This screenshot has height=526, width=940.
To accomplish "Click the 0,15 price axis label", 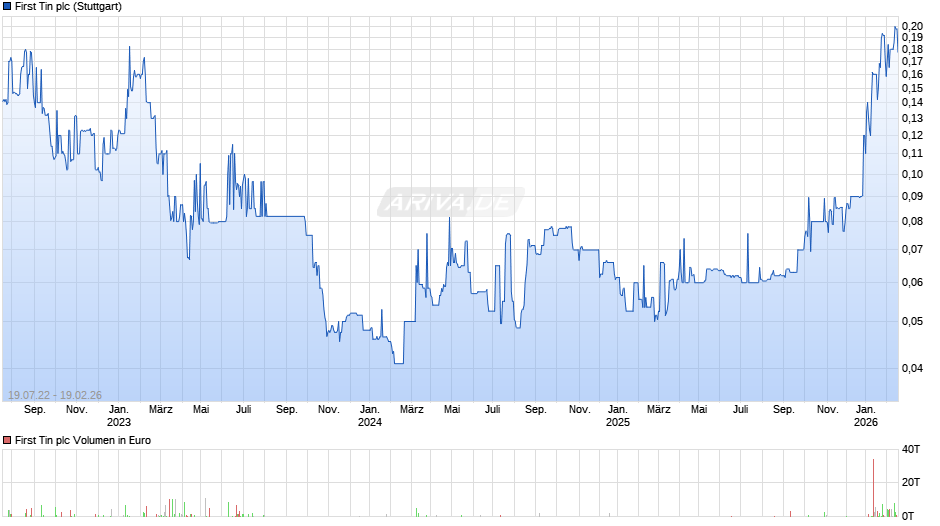I will tap(912, 88).
